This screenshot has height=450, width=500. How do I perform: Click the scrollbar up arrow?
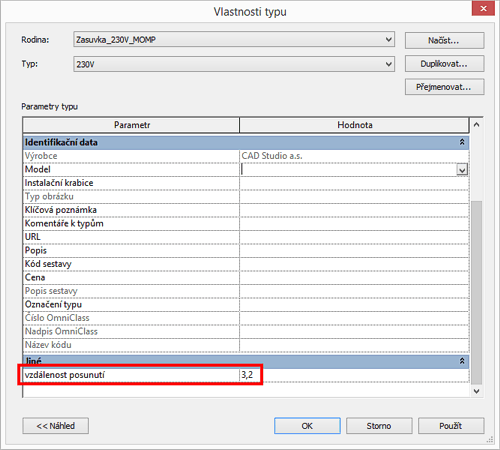click(477, 125)
